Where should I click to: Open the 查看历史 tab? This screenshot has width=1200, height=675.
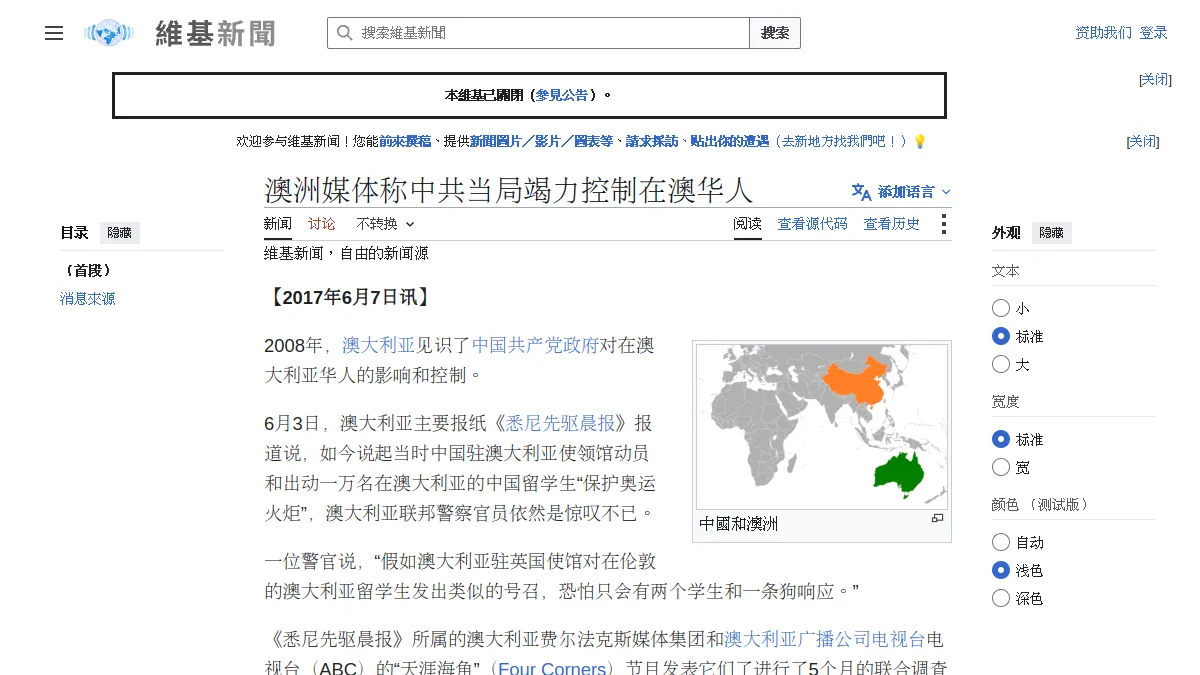click(892, 224)
